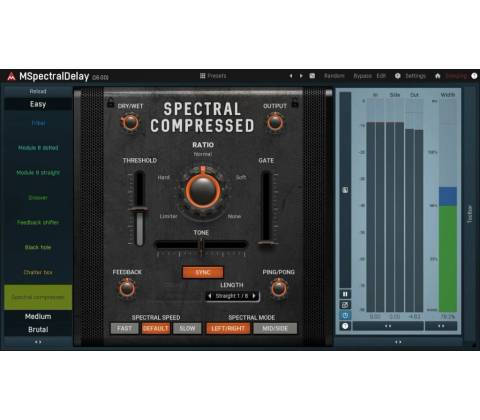Click the Gate slider handle

[x=266, y=243]
